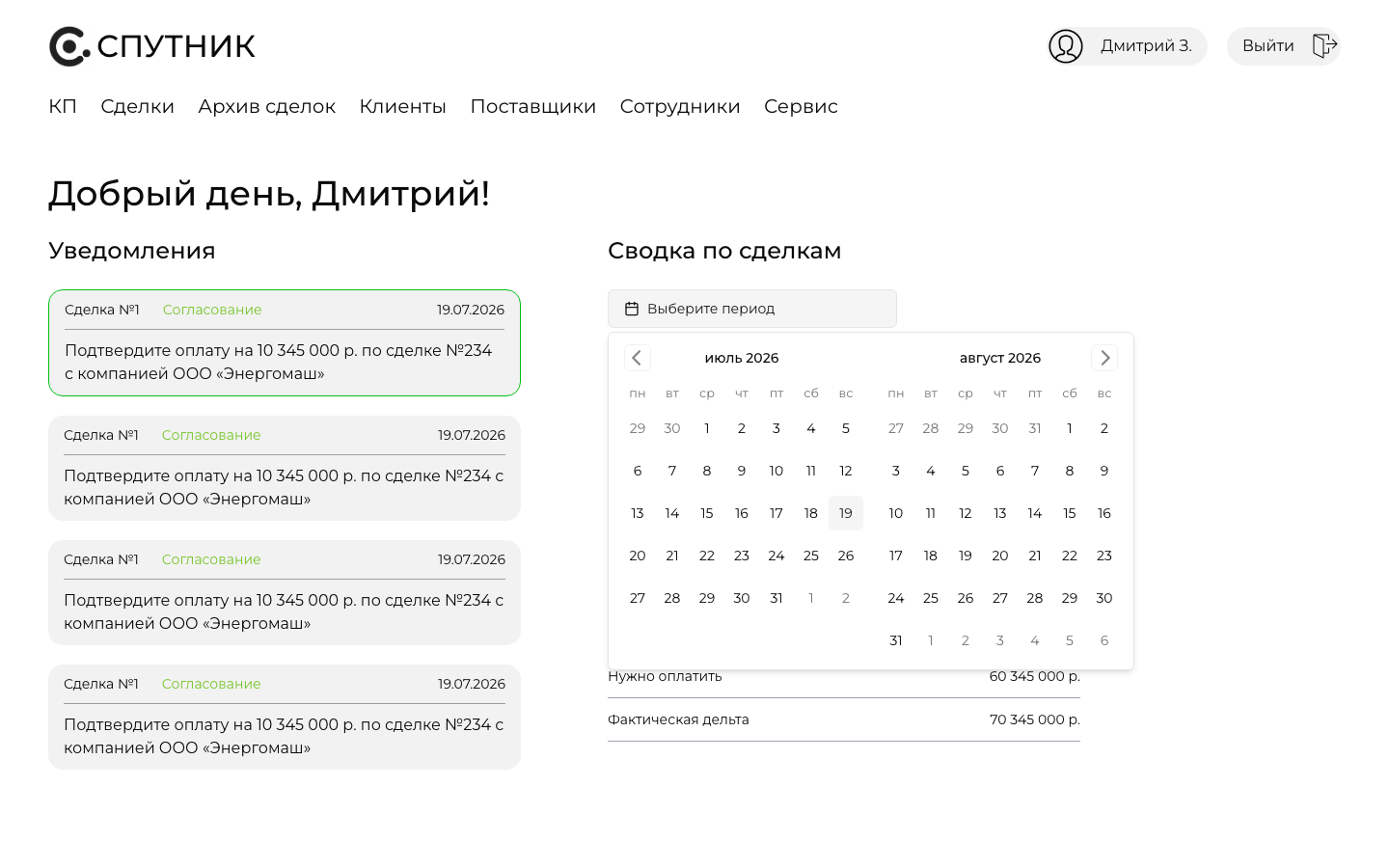
Task: Click the 60 345 000 р. value
Action: click(x=1035, y=676)
